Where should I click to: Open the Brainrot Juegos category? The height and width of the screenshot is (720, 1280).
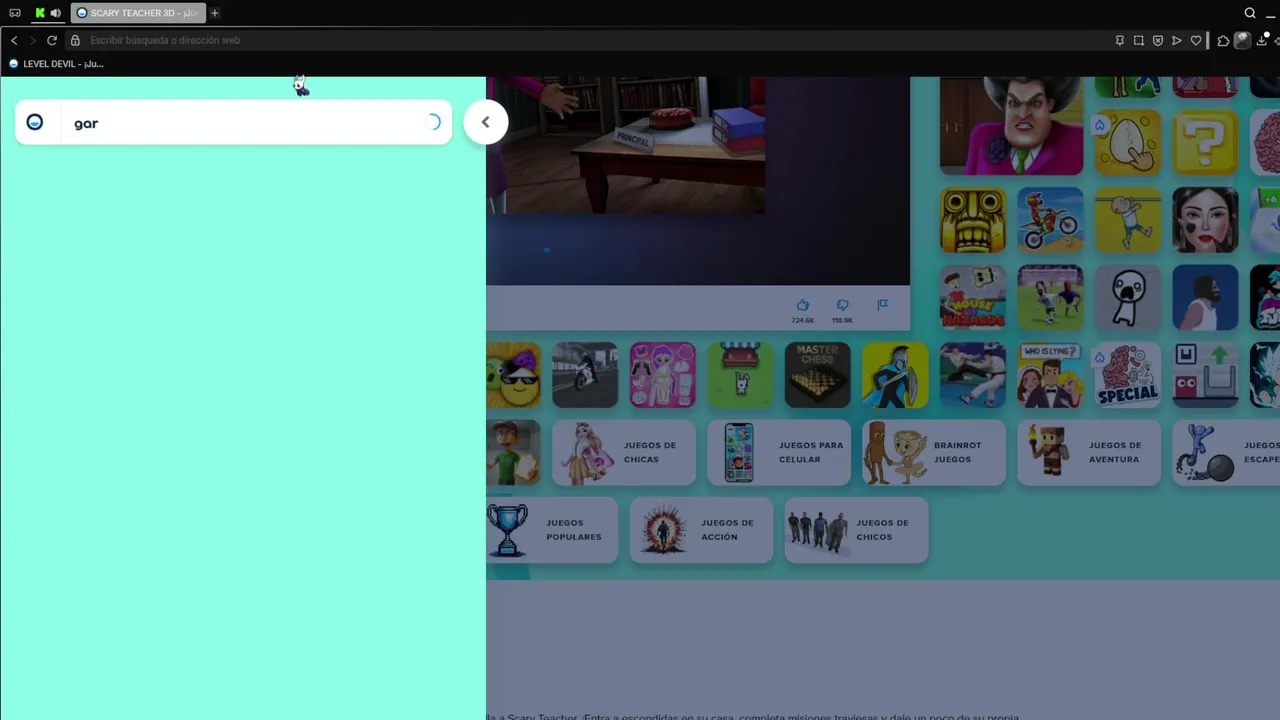pyautogui.click(x=934, y=452)
